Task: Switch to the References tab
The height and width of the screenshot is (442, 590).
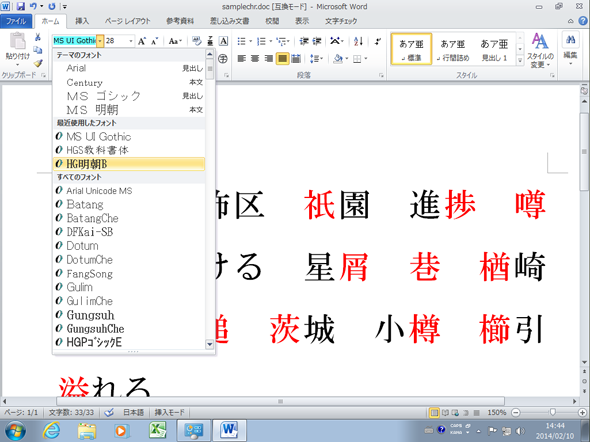Action: point(180,21)
